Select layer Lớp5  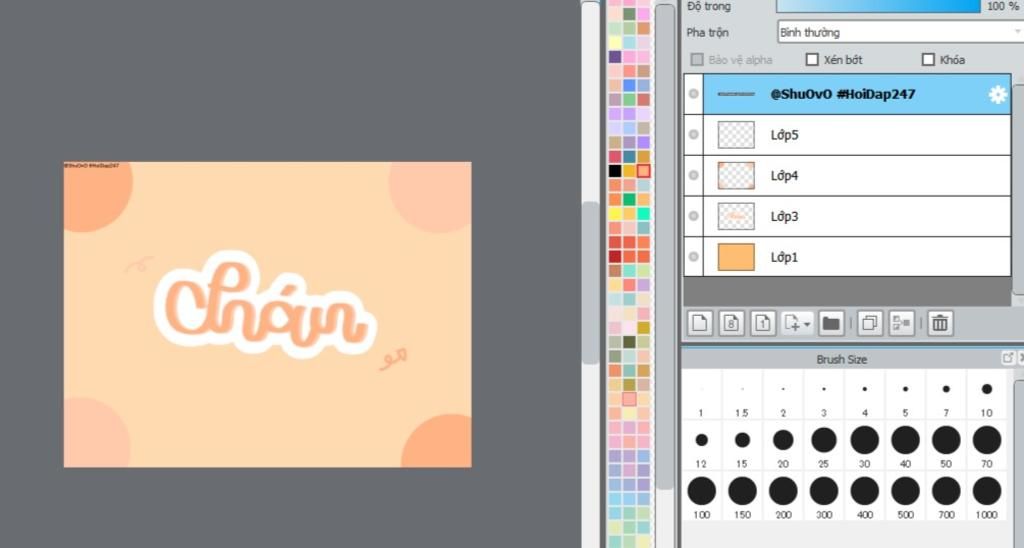(x=857, y=135)
